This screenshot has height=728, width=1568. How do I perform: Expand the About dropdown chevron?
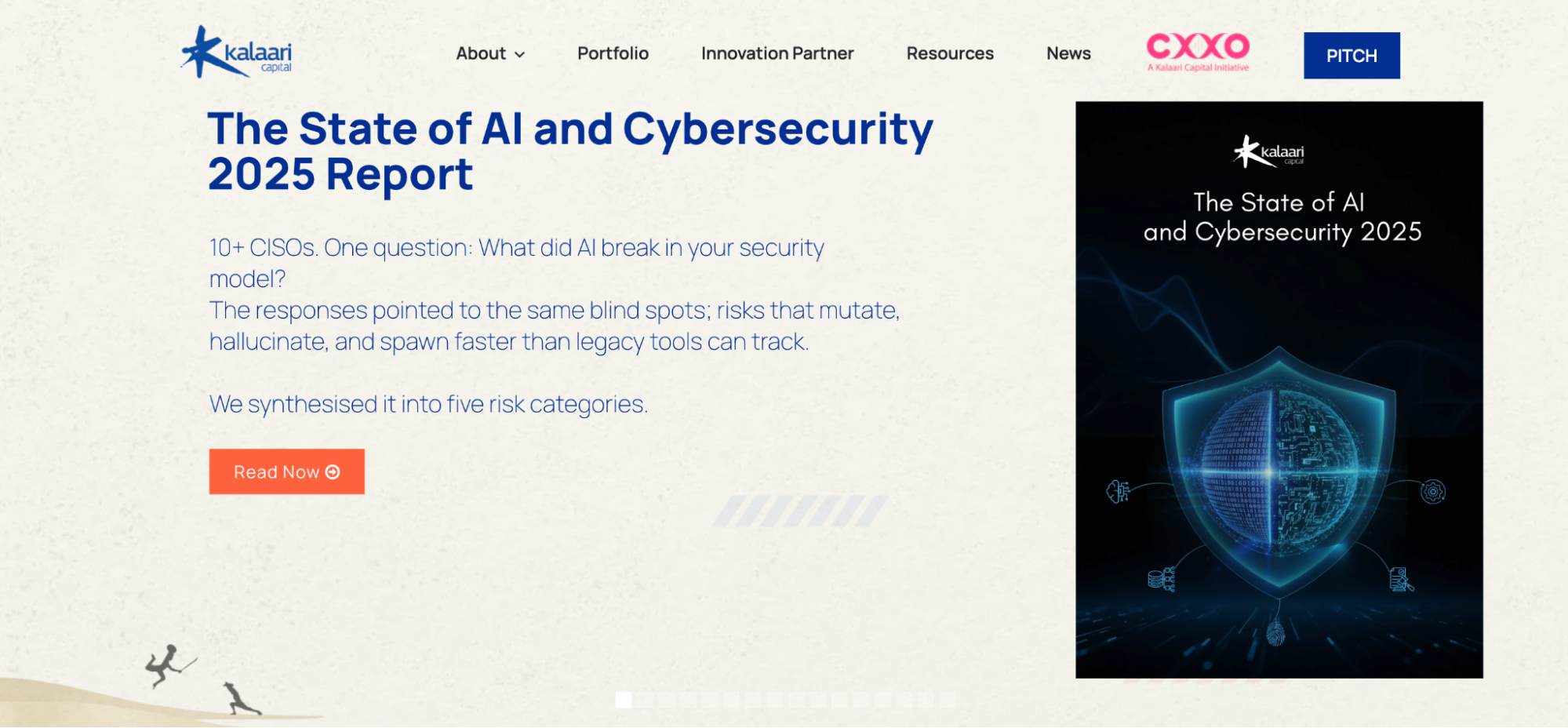pyautogui.click(x=519, y=54)
